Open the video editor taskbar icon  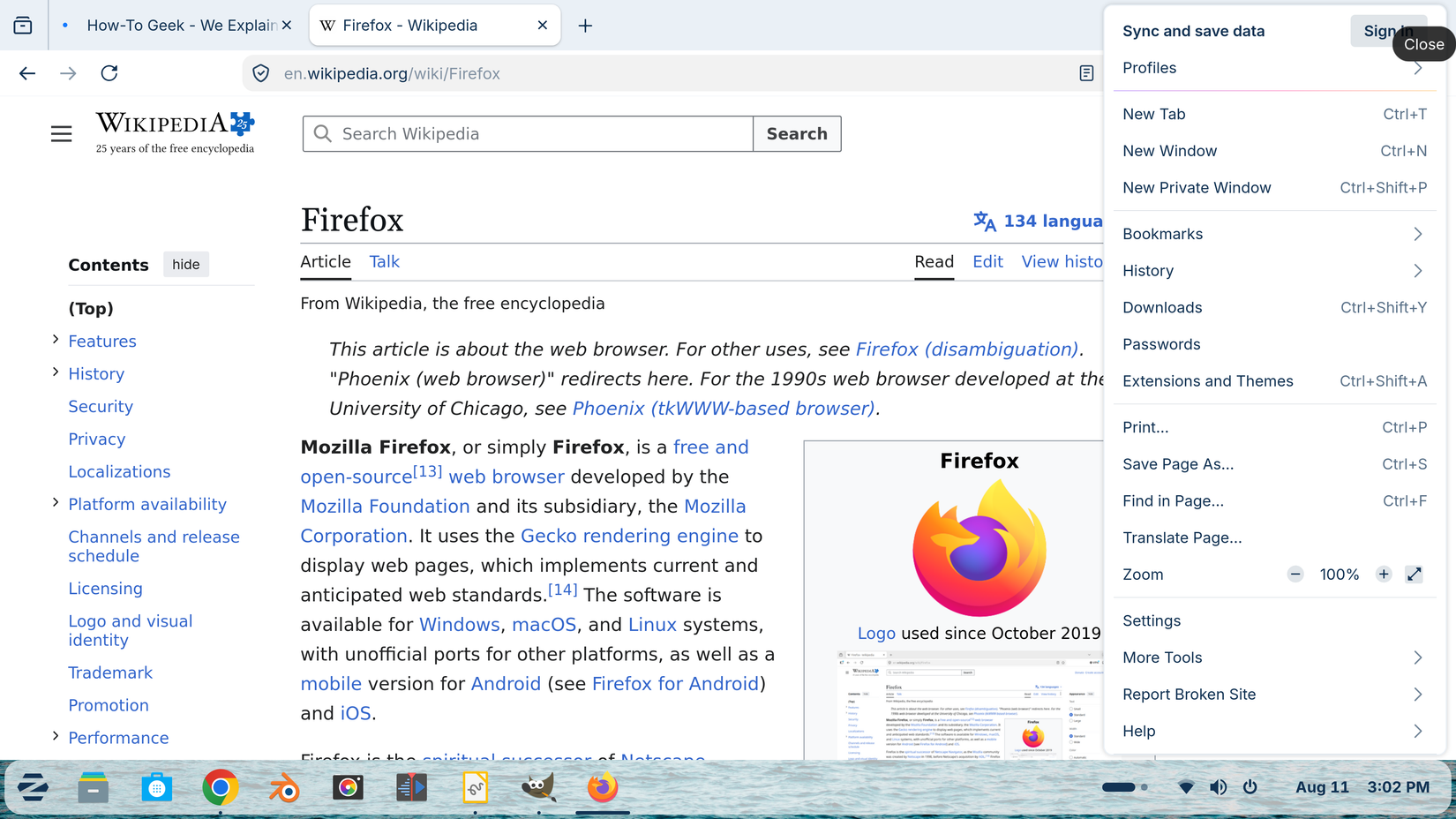click(411, 787)
